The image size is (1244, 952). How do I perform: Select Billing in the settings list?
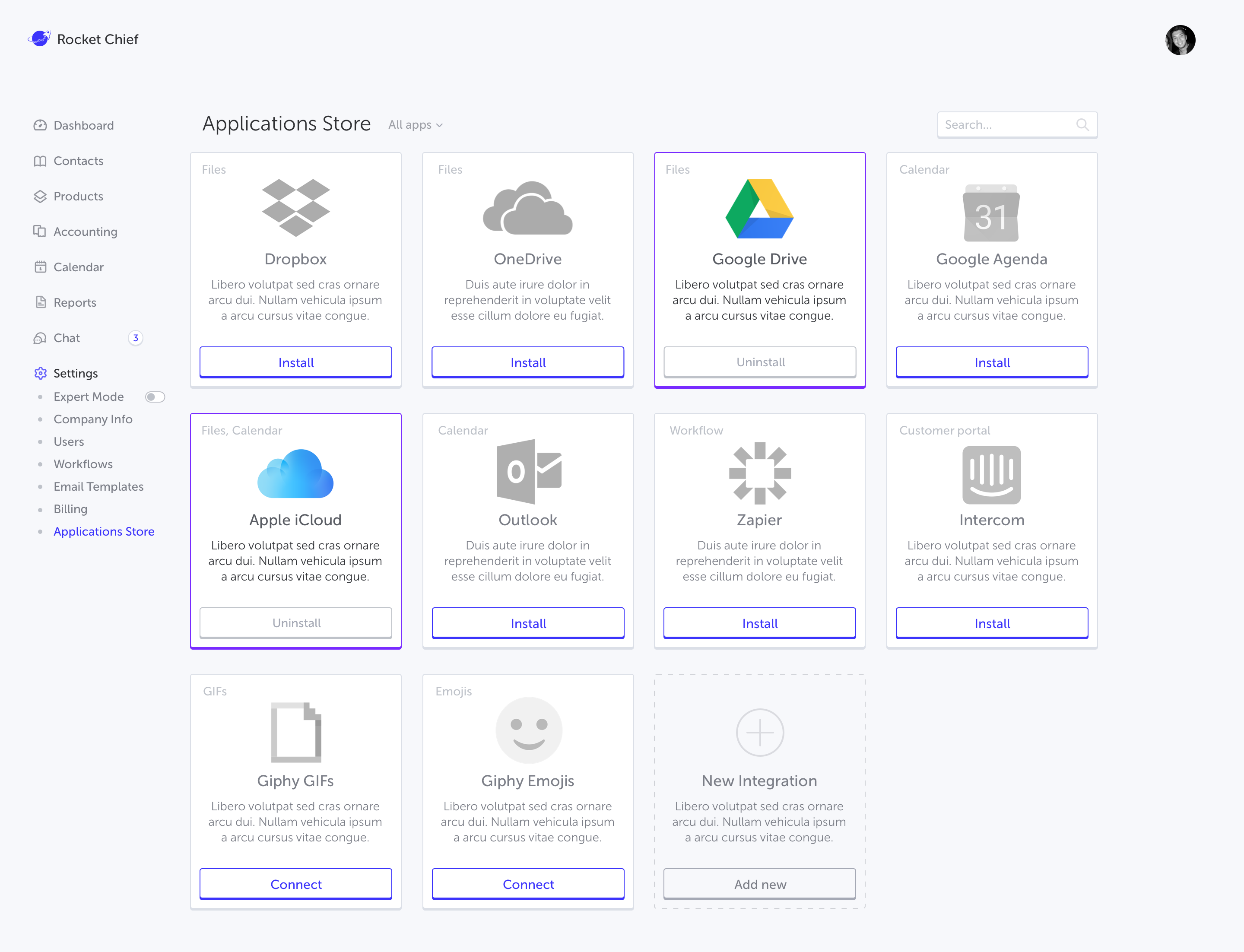click(70, 509)
